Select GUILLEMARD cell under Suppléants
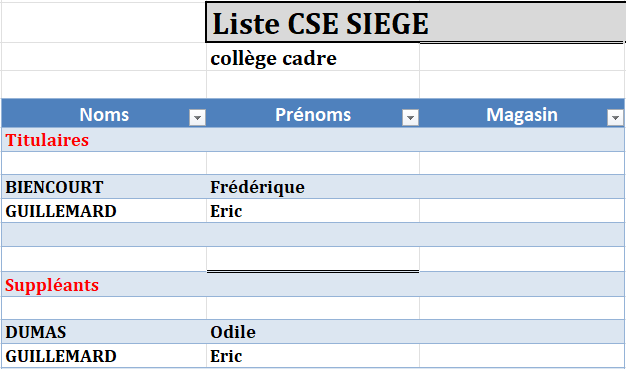 (x=104, y=355)
